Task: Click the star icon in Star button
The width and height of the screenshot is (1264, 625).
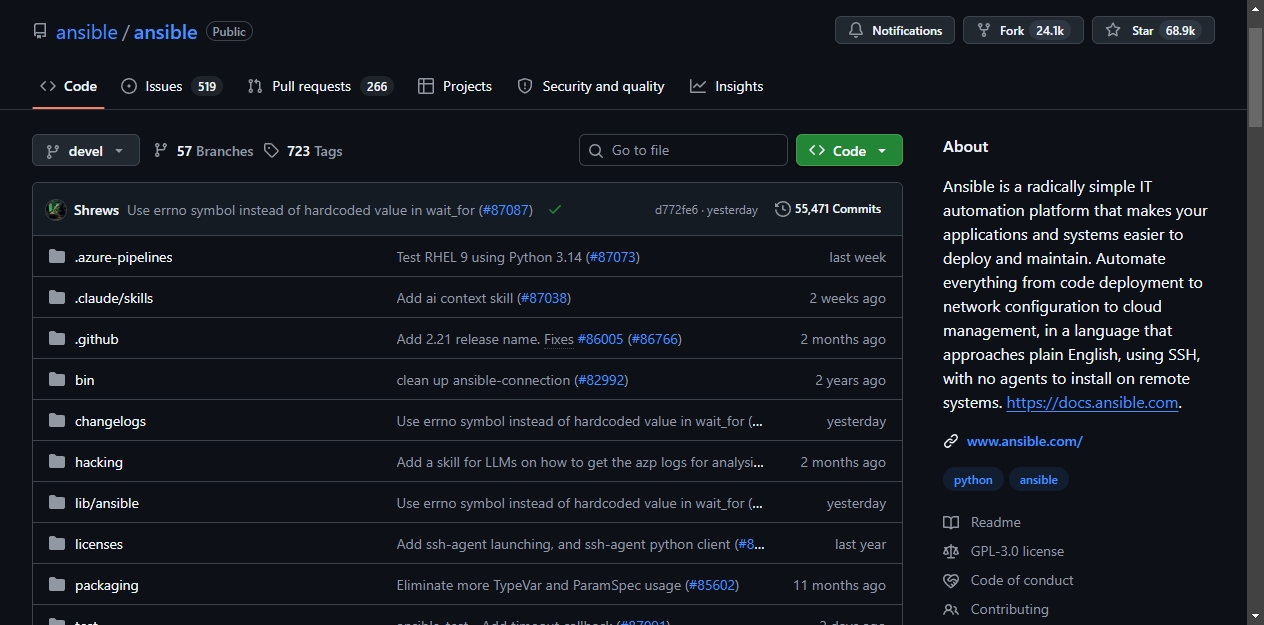Action: [1113, 31]
